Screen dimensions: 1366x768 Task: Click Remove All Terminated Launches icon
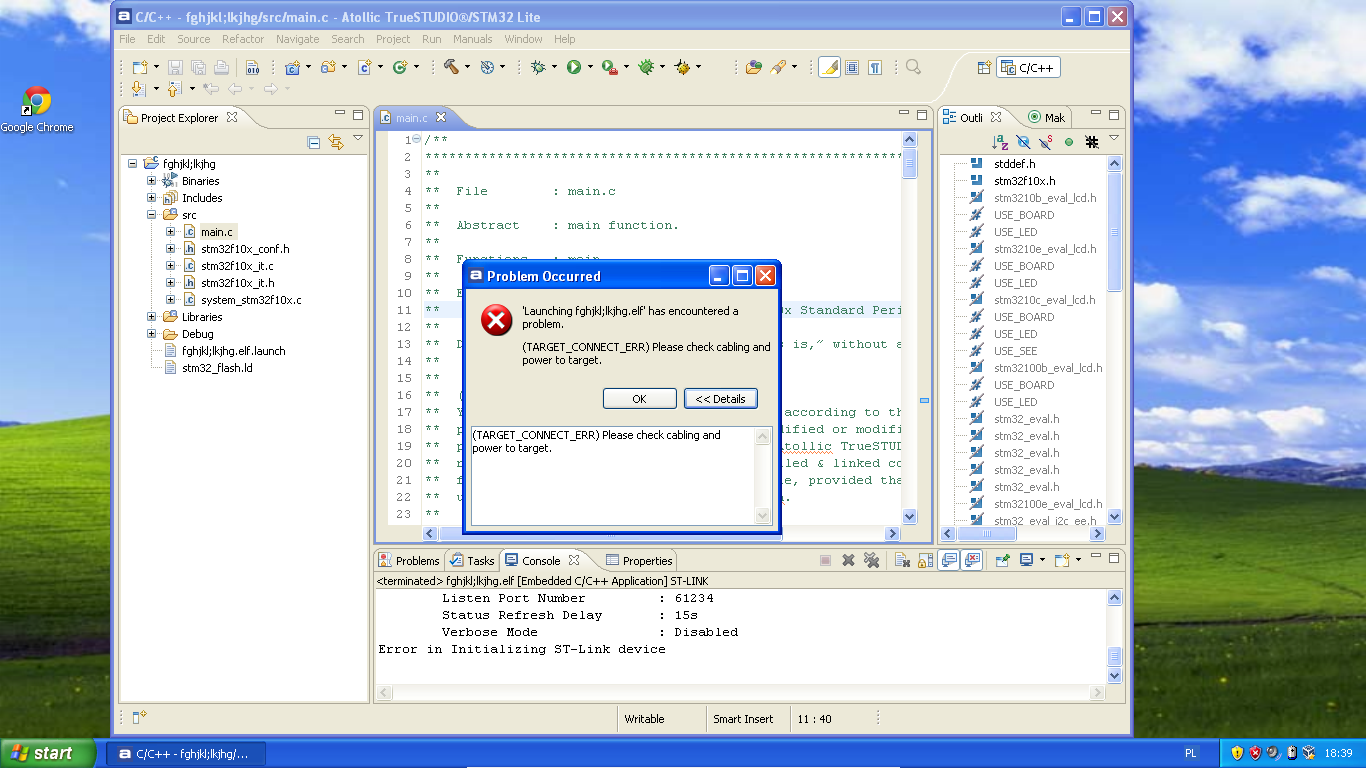point(871,561)
